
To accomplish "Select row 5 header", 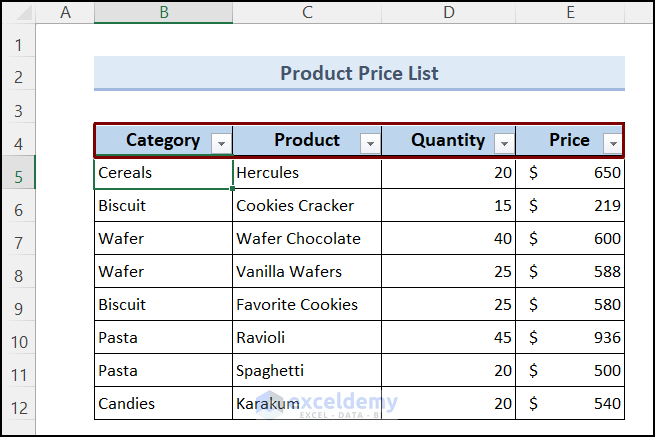I will pyautogui.click(x=18, y=176).
